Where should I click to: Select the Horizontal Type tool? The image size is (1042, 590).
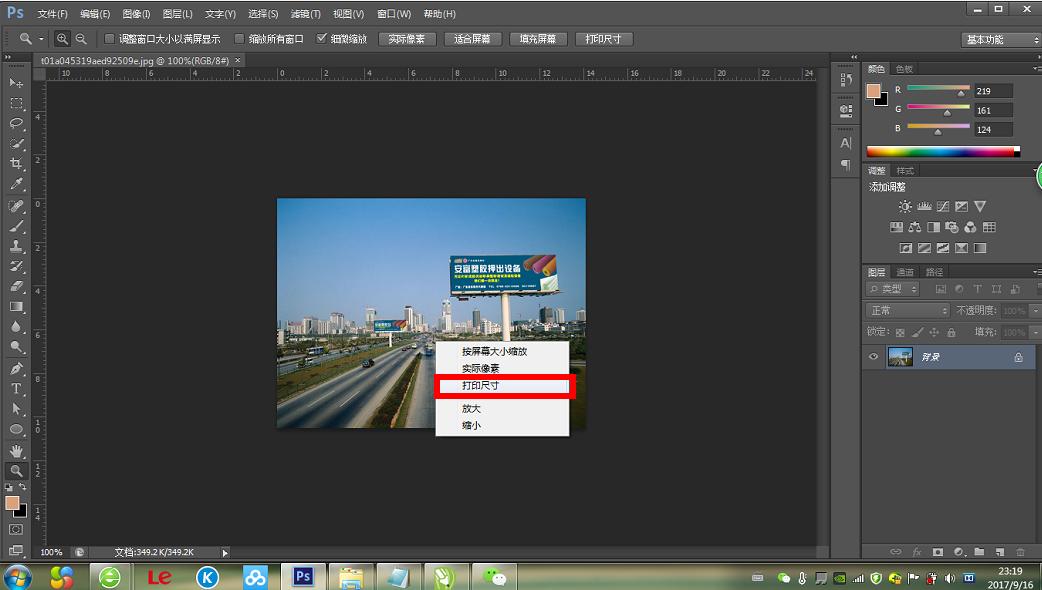[17, 388]
